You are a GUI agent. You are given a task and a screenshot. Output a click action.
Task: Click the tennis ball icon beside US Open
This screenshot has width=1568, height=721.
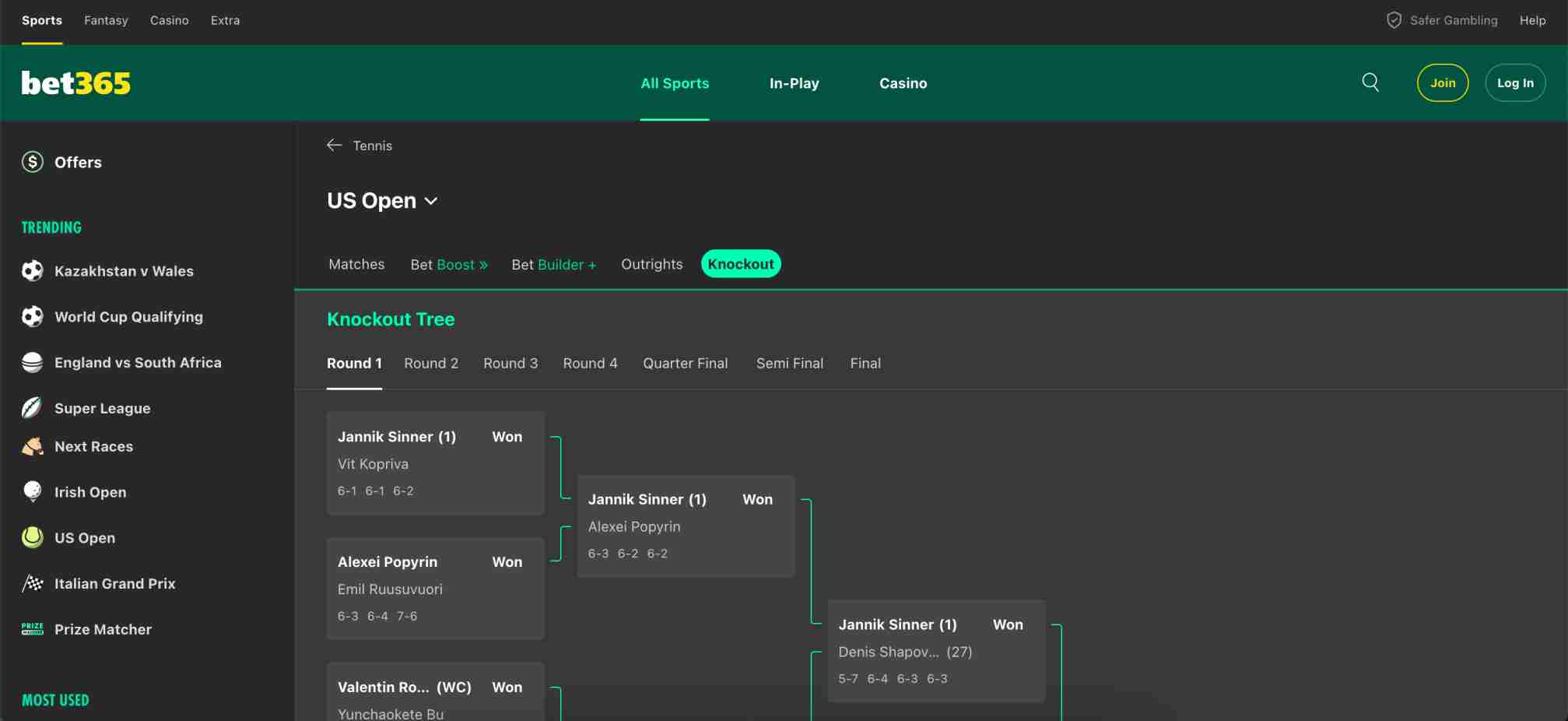pos(33,538)
